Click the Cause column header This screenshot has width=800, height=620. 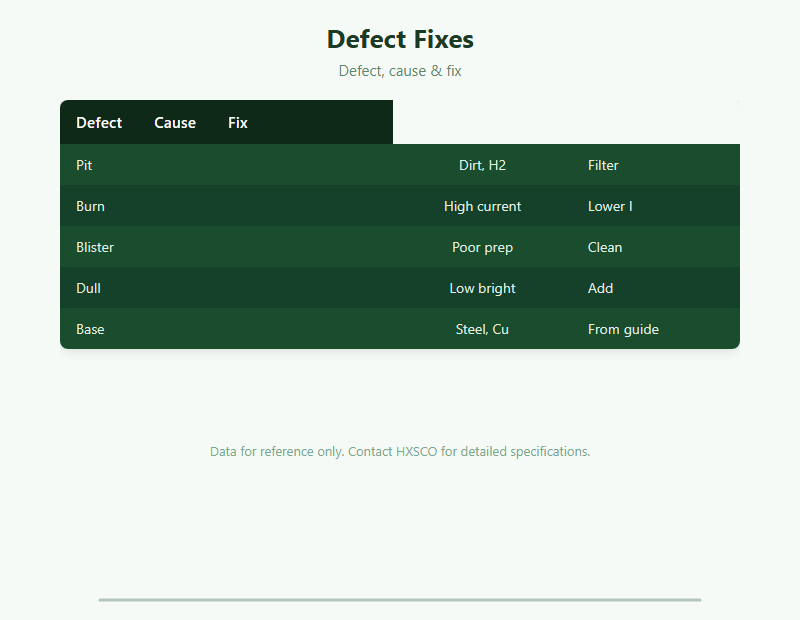coord(175,122)
